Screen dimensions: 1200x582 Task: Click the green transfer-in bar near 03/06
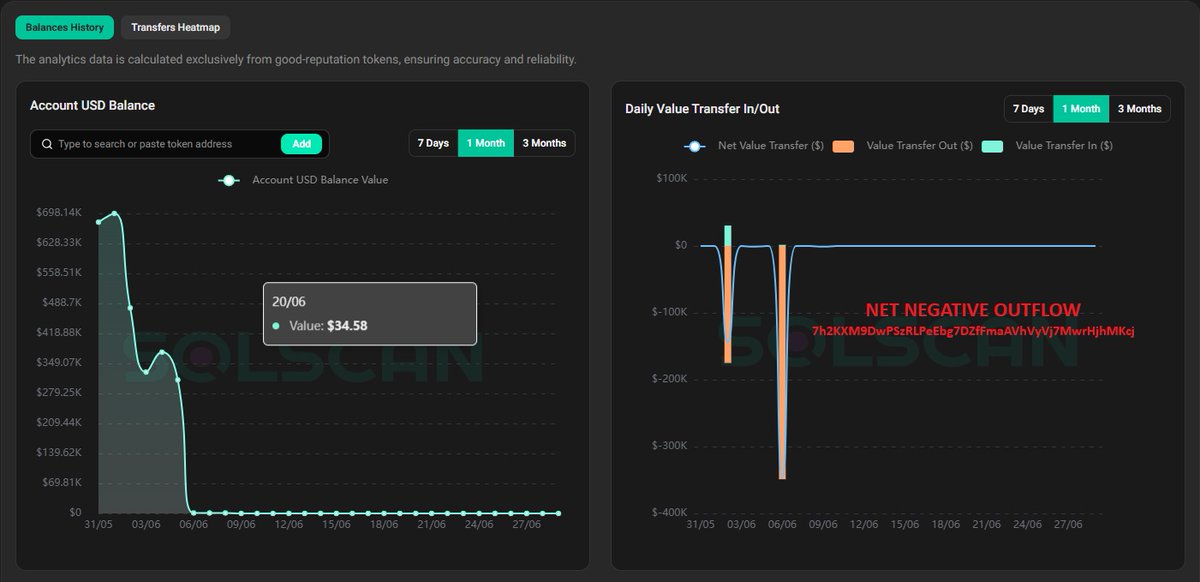(728, 234)
